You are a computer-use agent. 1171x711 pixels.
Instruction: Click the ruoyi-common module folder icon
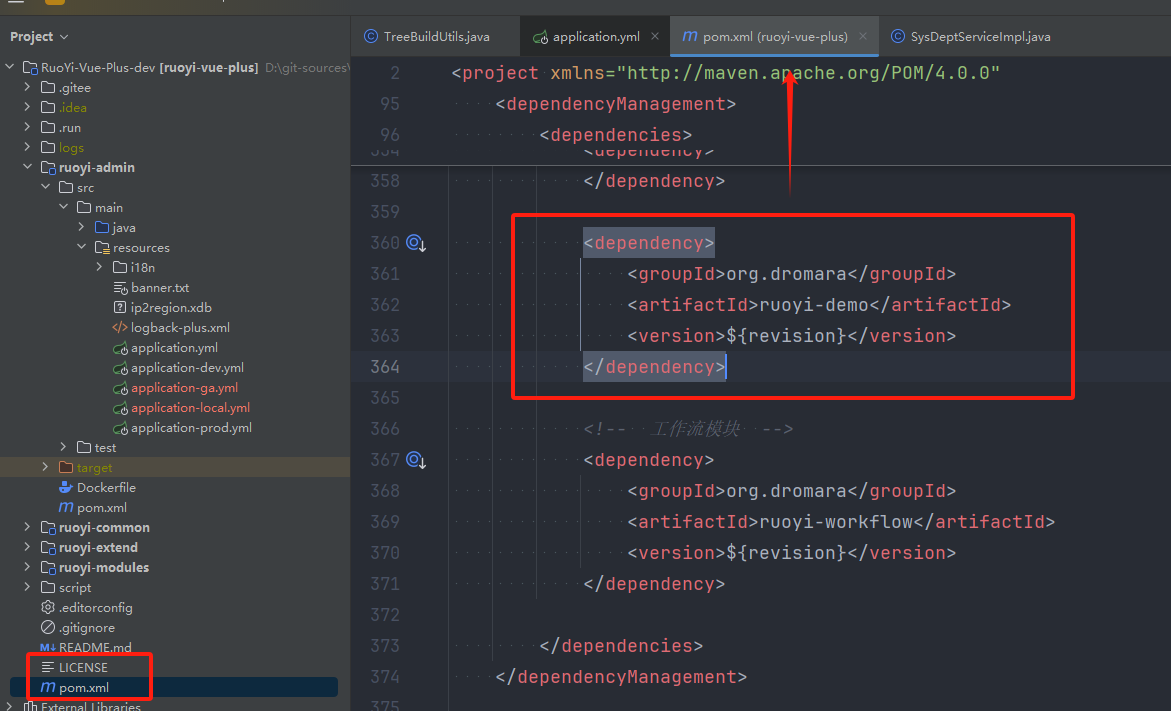[x=48, y=527]
